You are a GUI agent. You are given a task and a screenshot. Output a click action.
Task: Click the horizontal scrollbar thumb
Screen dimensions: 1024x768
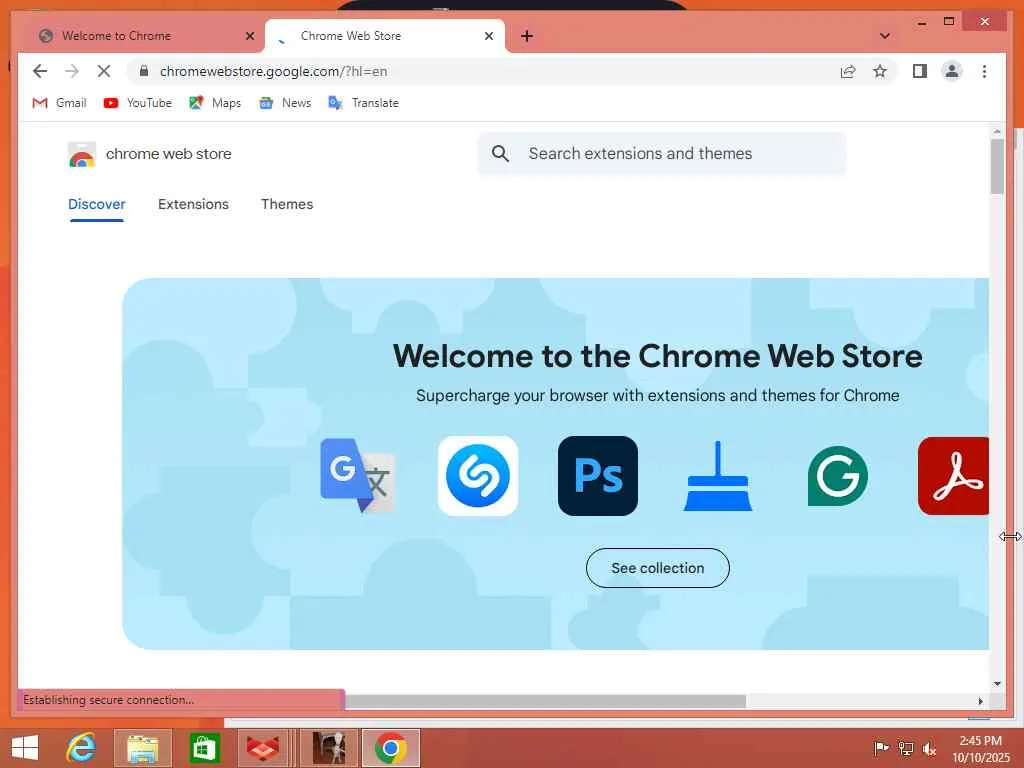point(545,701)
